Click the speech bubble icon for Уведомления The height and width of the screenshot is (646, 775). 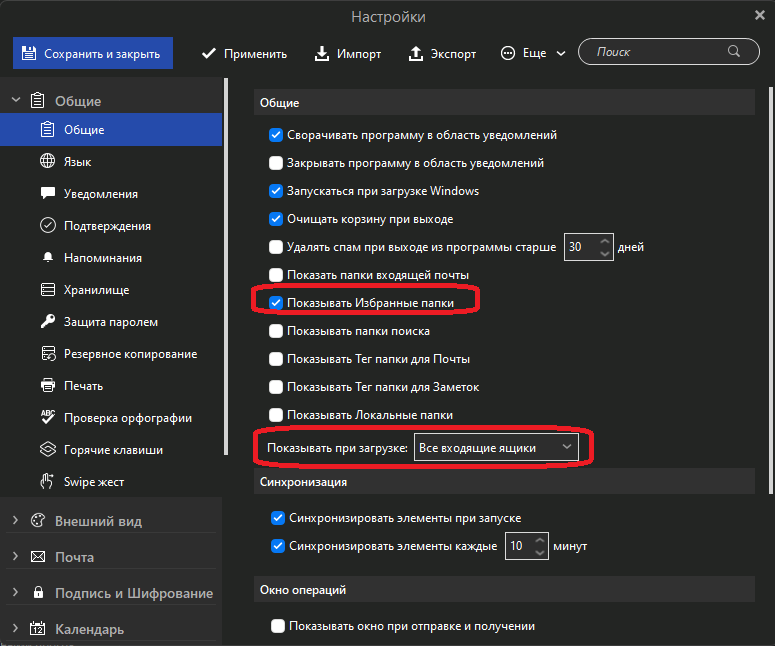pyautogui.click(x=47, y=193)
